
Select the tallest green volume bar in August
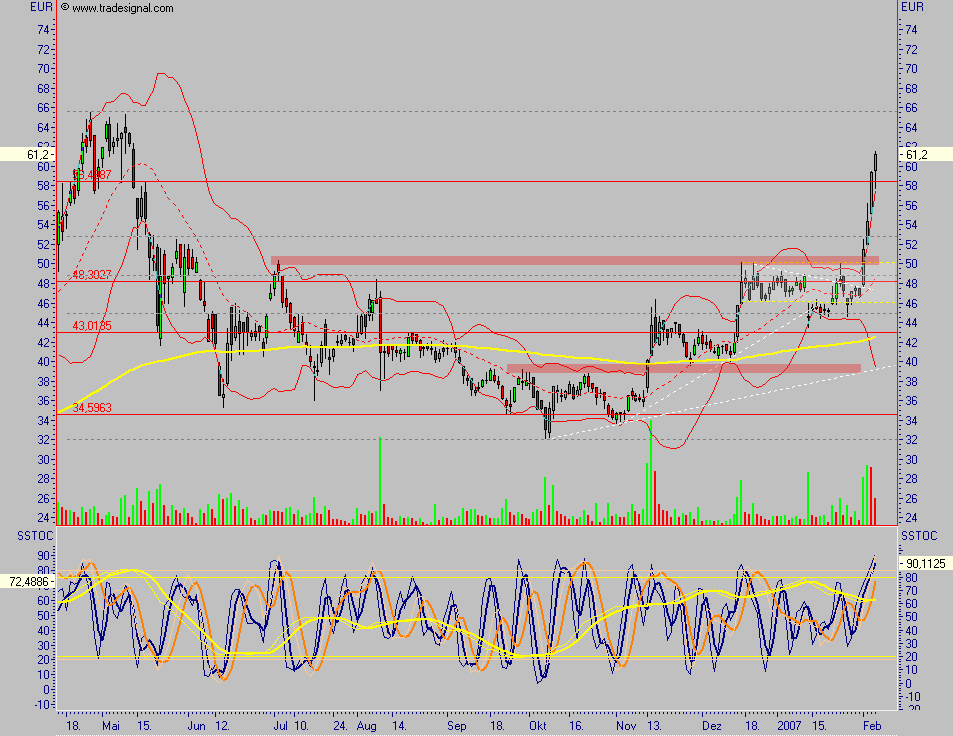point(381,478)
